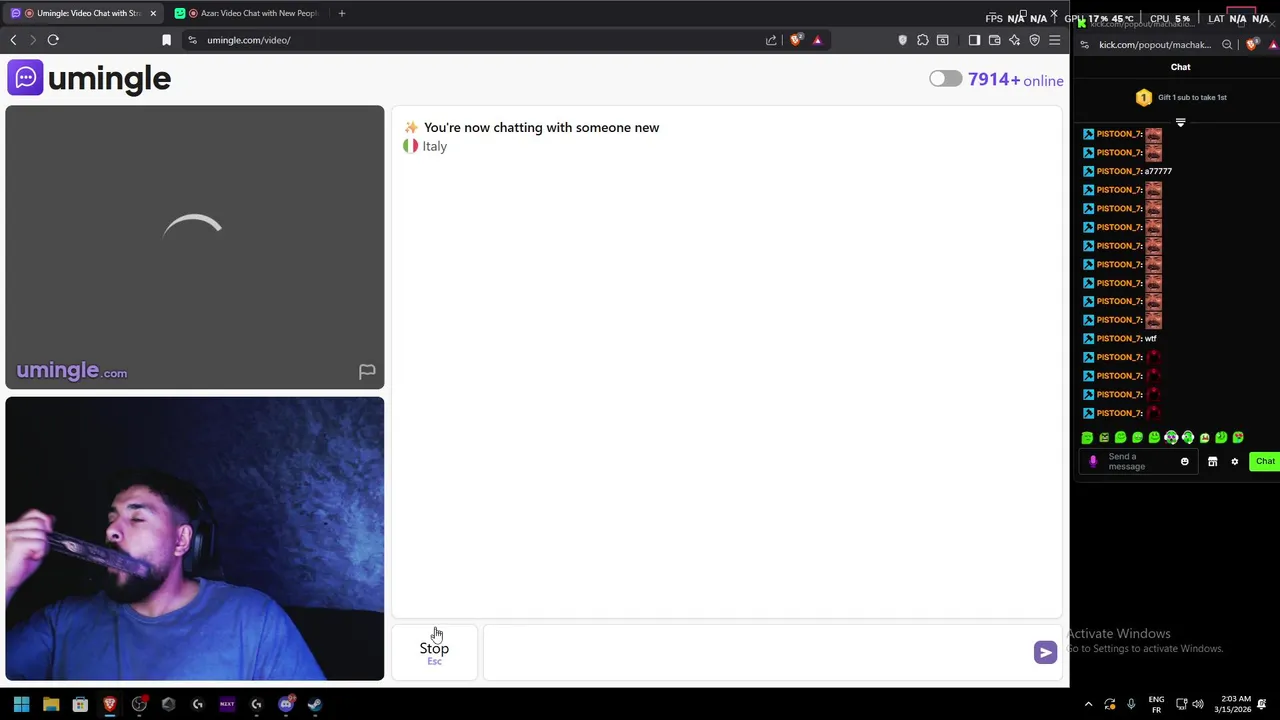This screenshot has height=720, width=1280.
Task: Open OBS Studio from the taskbar
Action: [x=139, y=704]
